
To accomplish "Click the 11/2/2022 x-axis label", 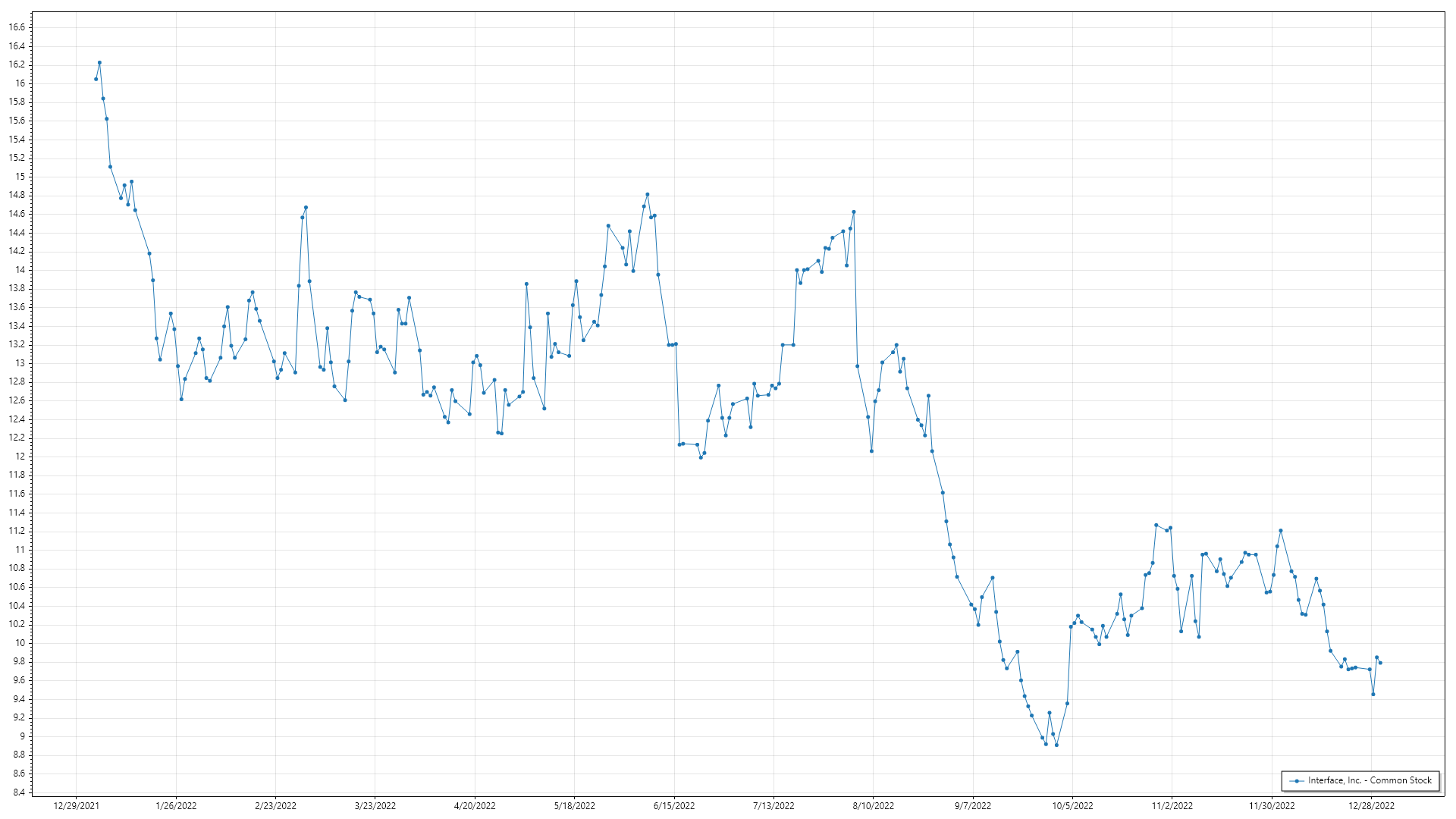I will (1172, 806).
